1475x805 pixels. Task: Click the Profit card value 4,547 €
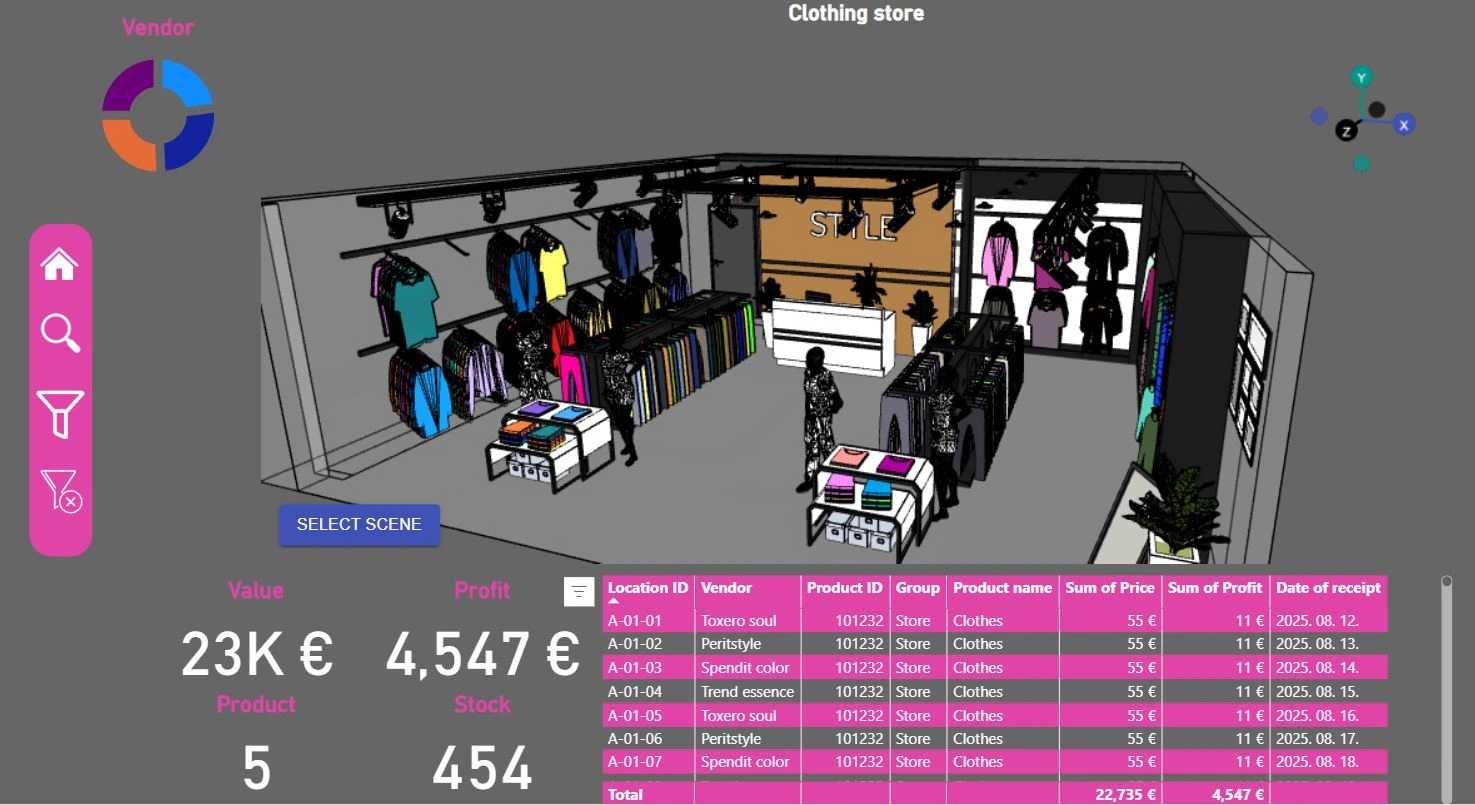[482, 654]
